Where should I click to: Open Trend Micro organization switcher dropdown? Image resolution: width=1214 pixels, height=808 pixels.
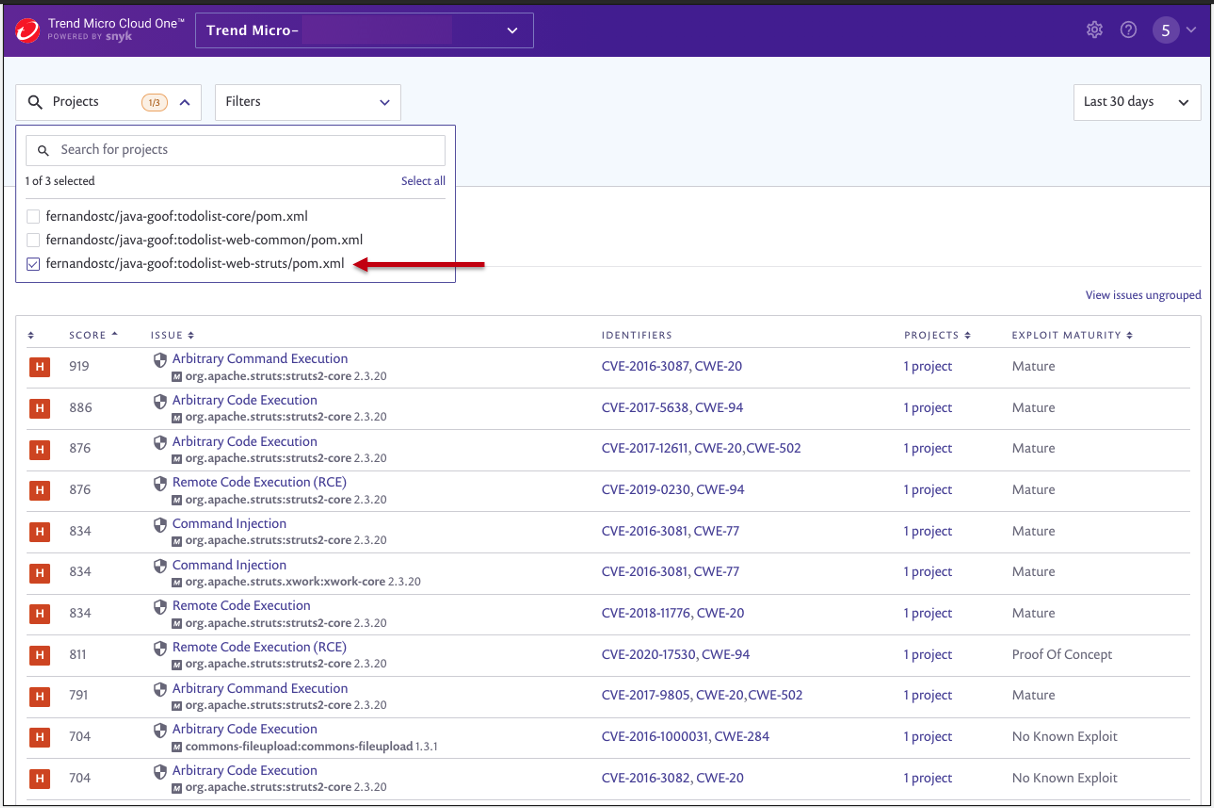click(x=364, y=30)
